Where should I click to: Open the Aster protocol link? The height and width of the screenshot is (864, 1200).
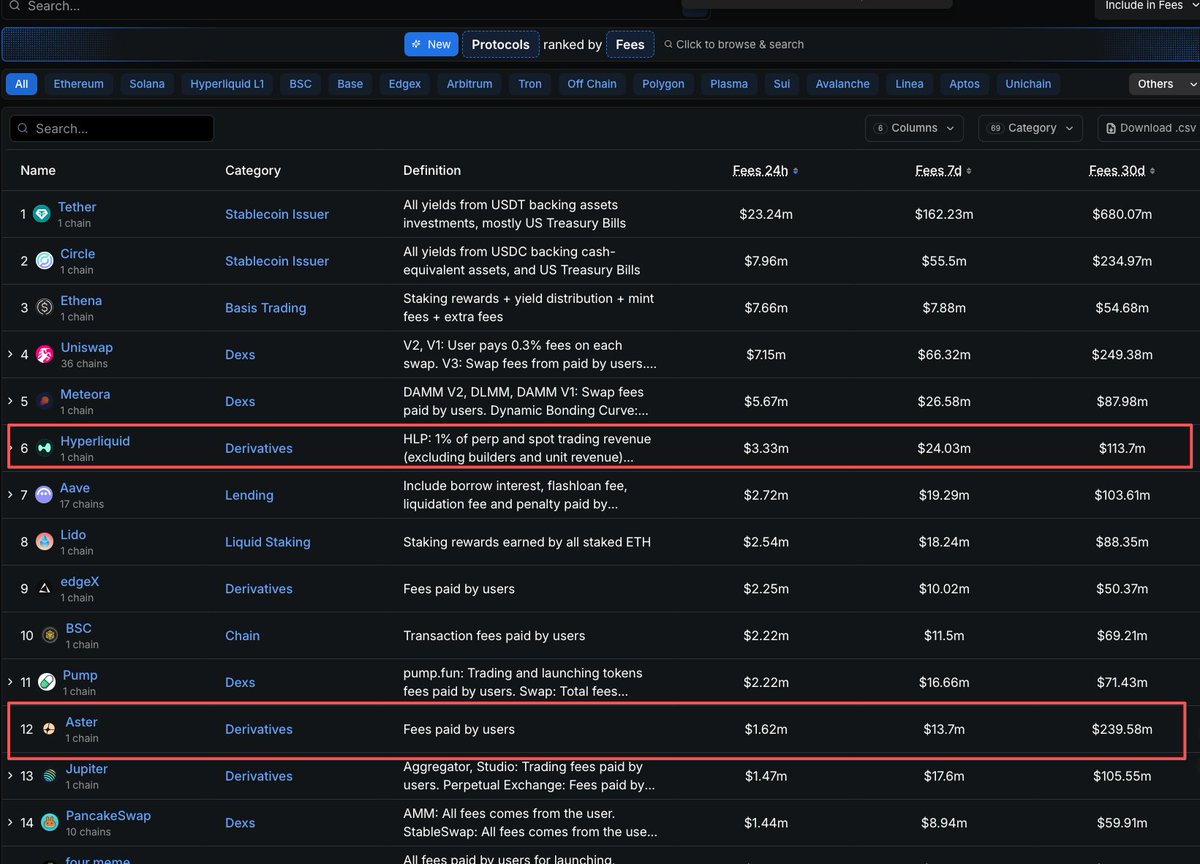tap(81, 722)
